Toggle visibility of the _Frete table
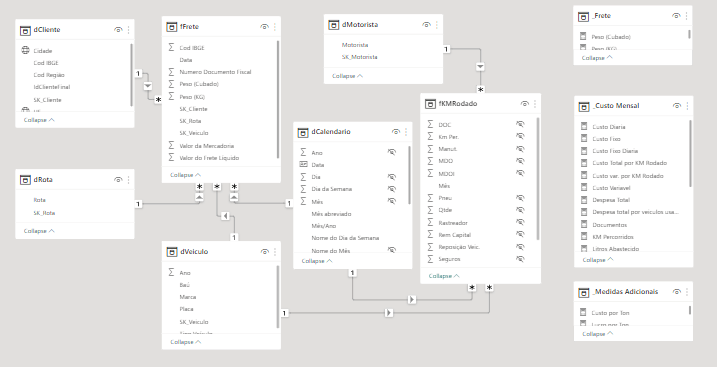 tap(676, 16)
